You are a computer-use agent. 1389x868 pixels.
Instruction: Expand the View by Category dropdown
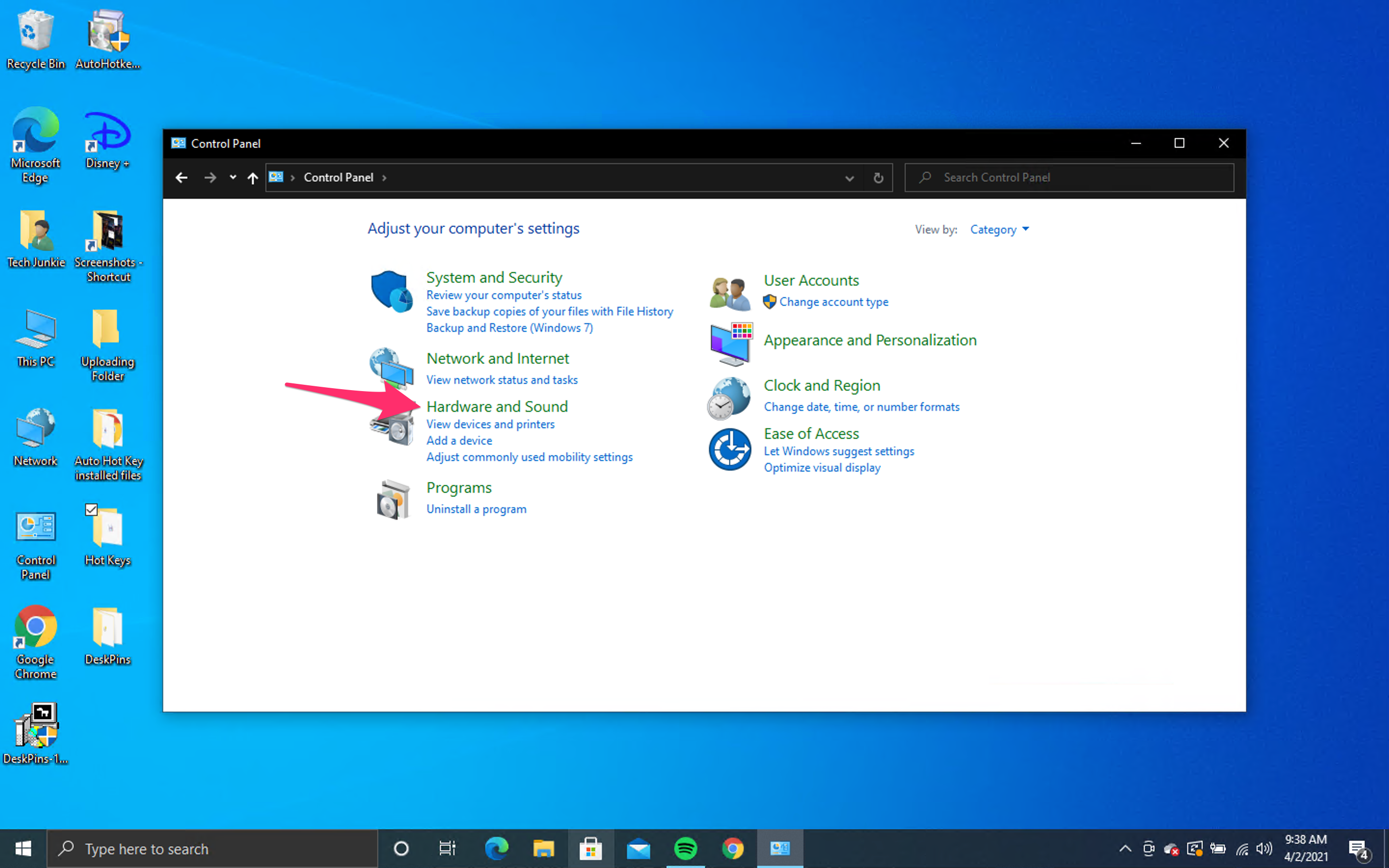tap(998, 229)
